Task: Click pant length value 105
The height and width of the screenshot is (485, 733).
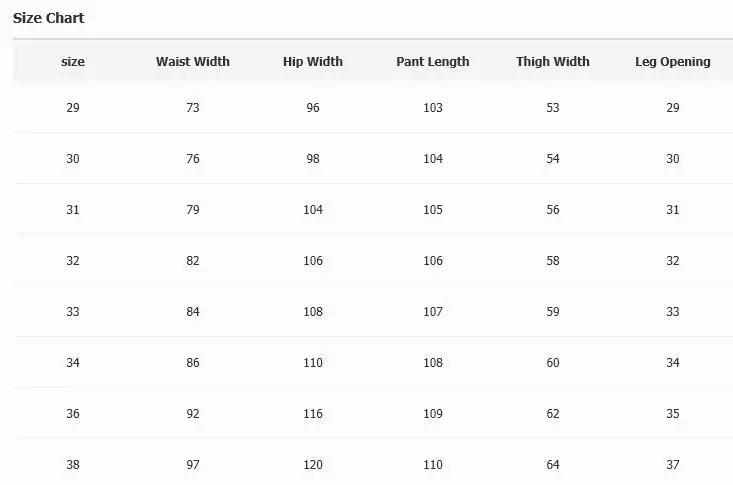Action: [433, 210]
